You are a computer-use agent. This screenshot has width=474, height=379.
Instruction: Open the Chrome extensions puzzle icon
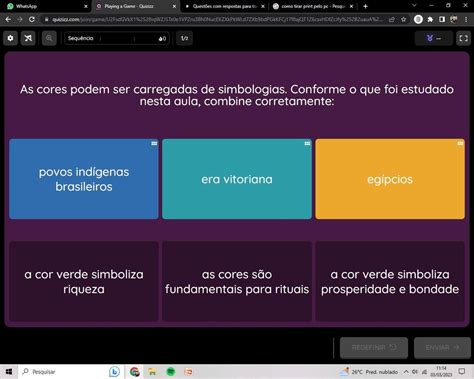tap(430, 19)
